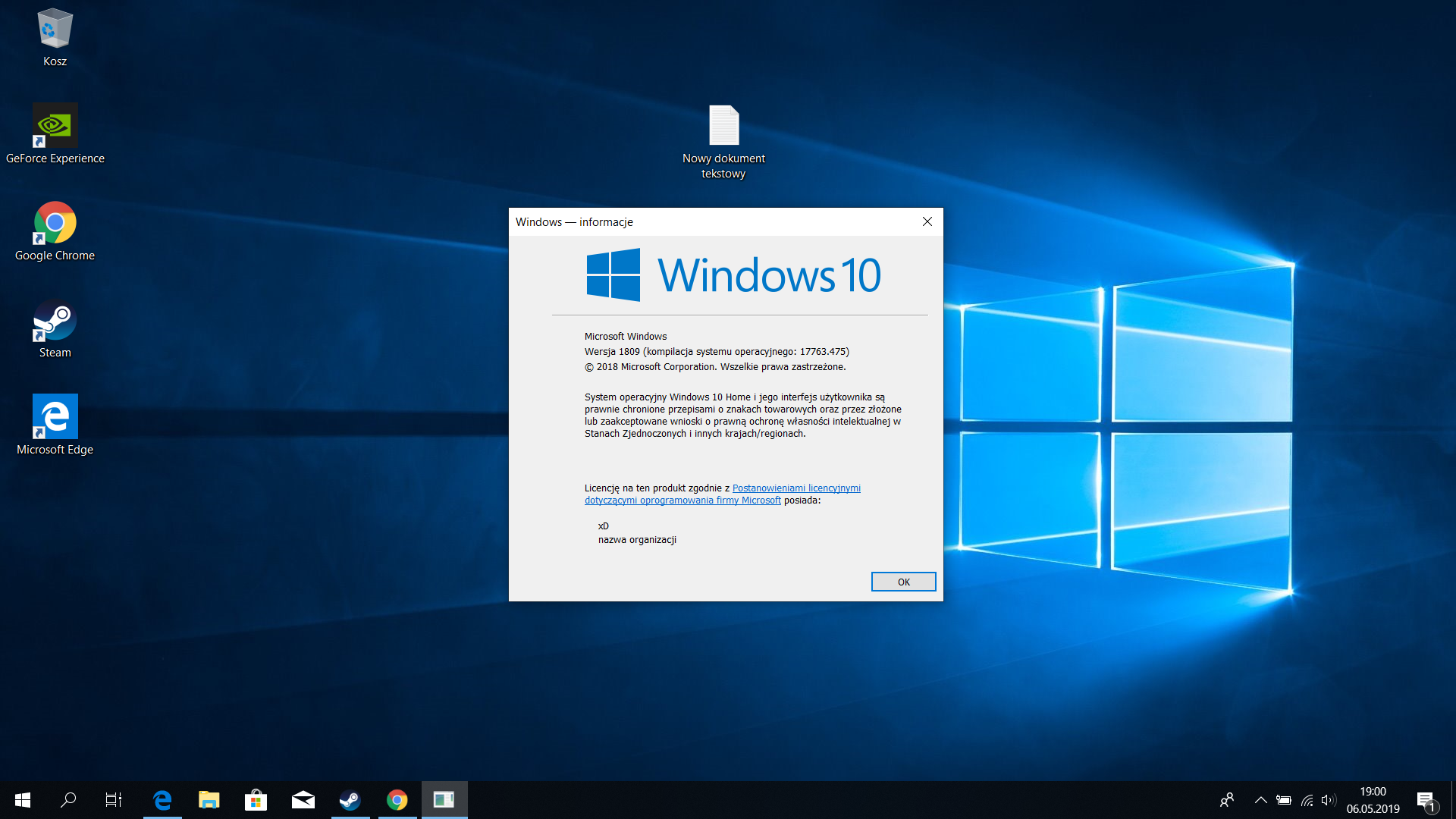Select the Steam desktop shortcut

click(x=55, y=328)
